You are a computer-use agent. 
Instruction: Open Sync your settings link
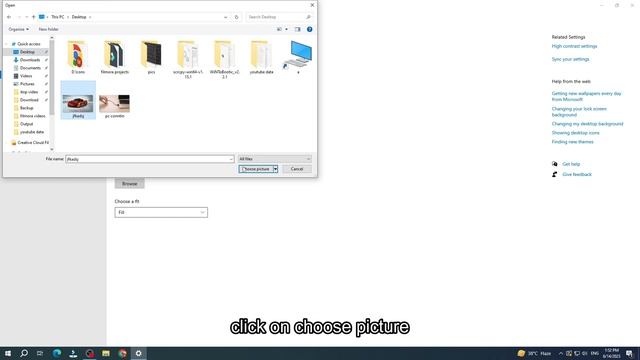point(570,59)
